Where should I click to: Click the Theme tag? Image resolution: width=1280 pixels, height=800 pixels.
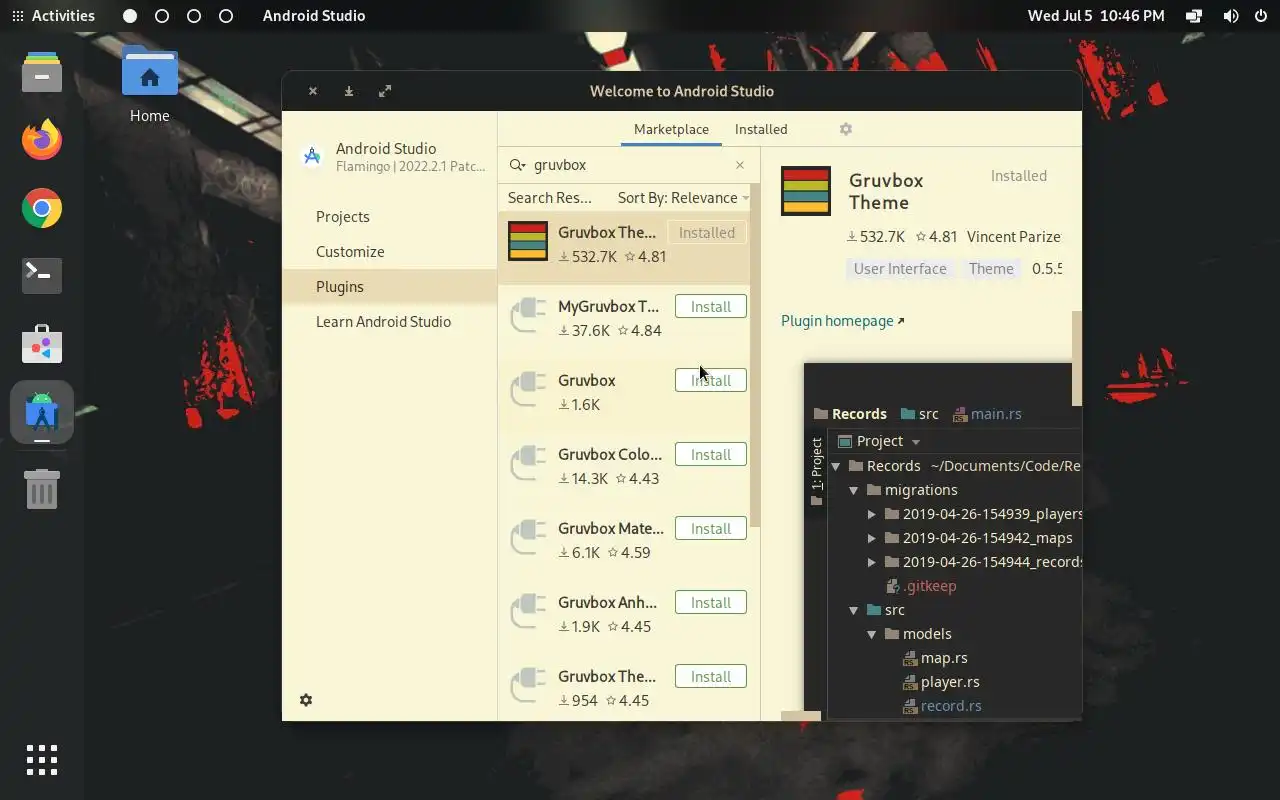(991, 269)
